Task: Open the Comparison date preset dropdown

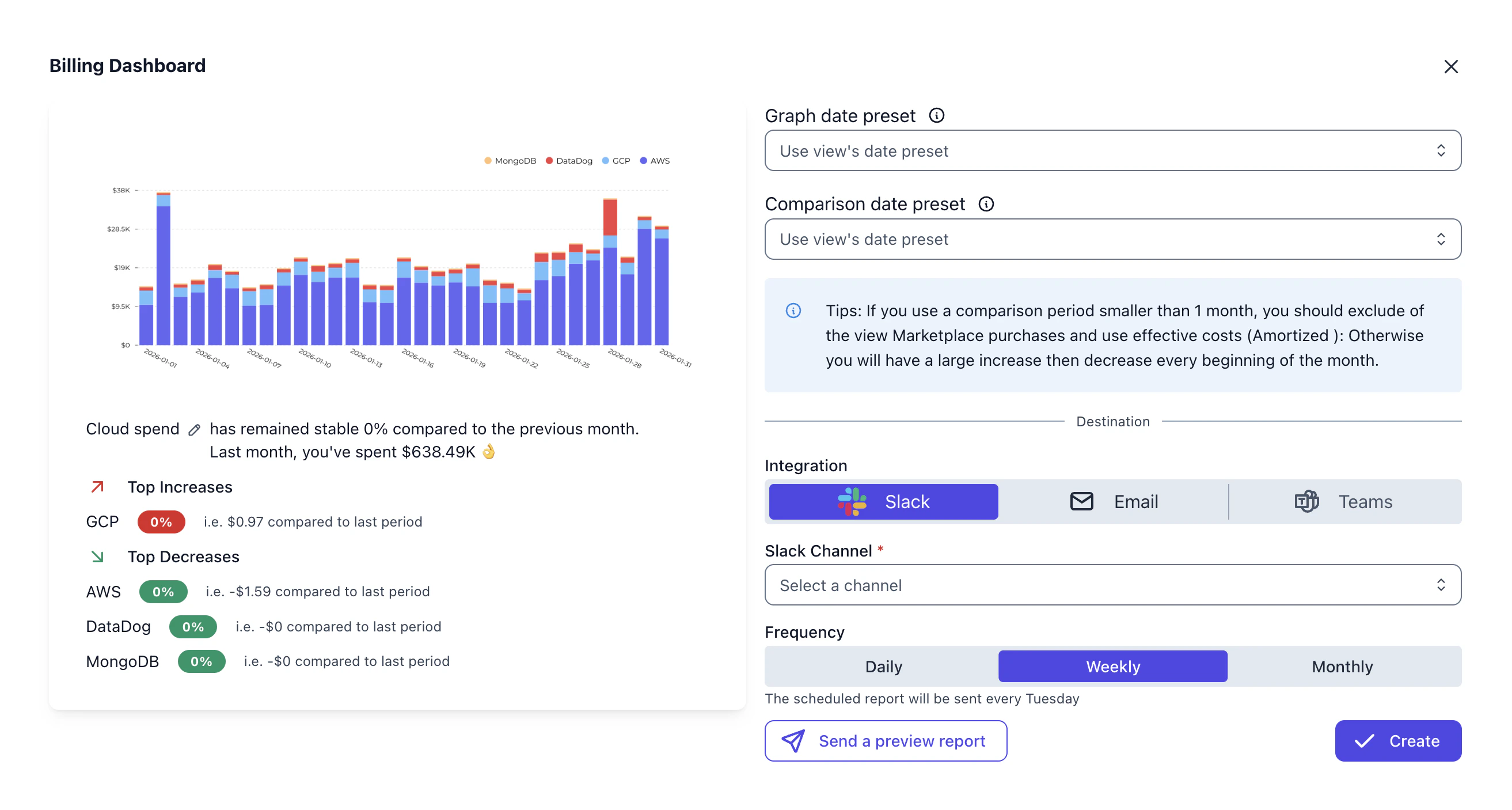Action: [1112, 239]
